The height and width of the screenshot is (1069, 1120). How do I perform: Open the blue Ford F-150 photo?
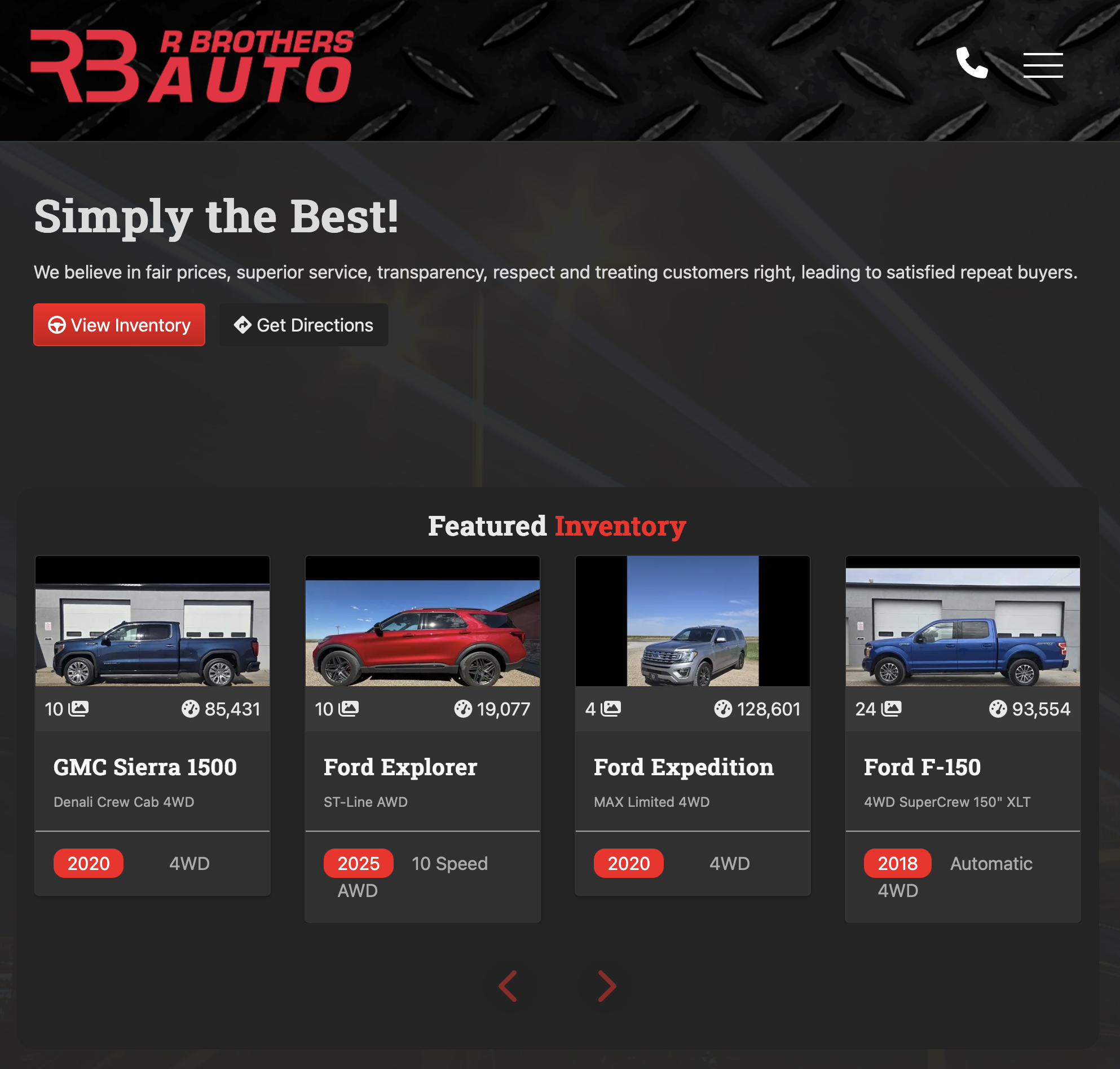click(x=963, y=621)
